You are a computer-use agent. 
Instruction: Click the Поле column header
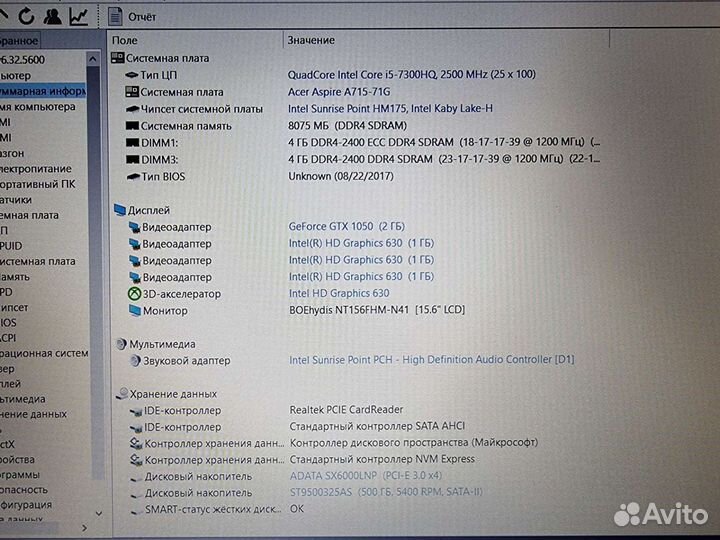(x=124, y=40)
